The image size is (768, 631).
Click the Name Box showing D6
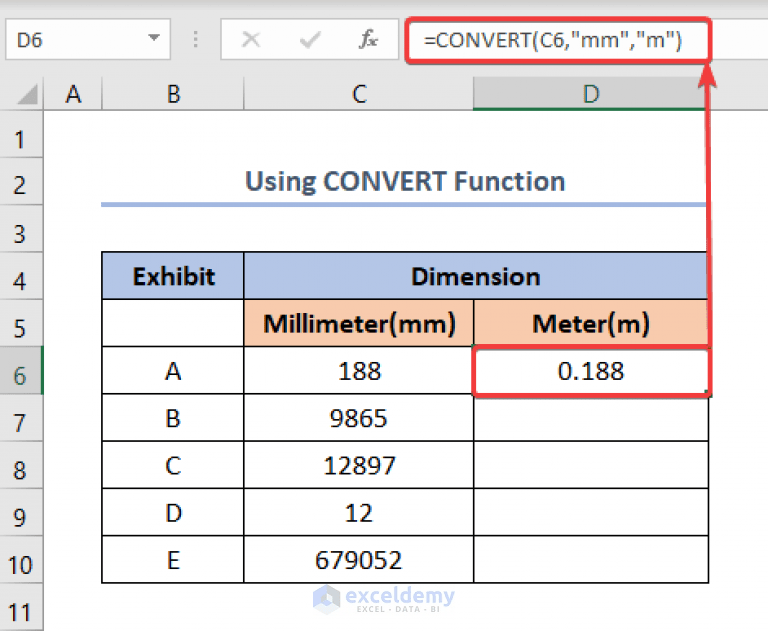[88, 39]
